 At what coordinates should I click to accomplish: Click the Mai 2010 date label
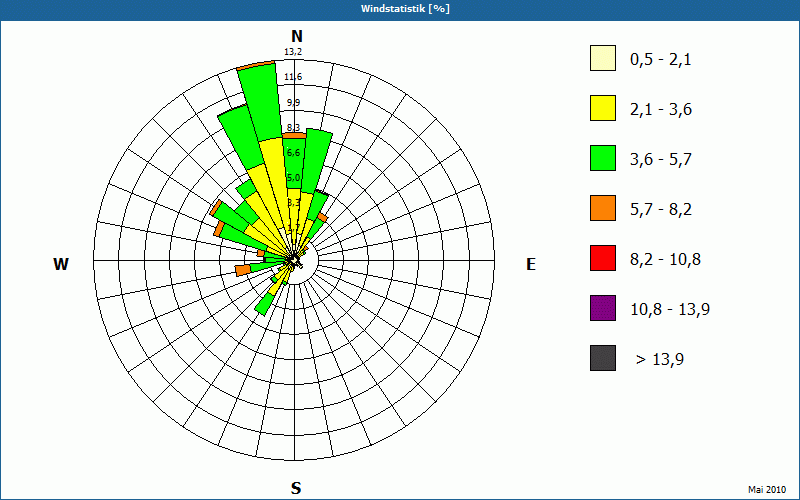(x=767, y=489)
